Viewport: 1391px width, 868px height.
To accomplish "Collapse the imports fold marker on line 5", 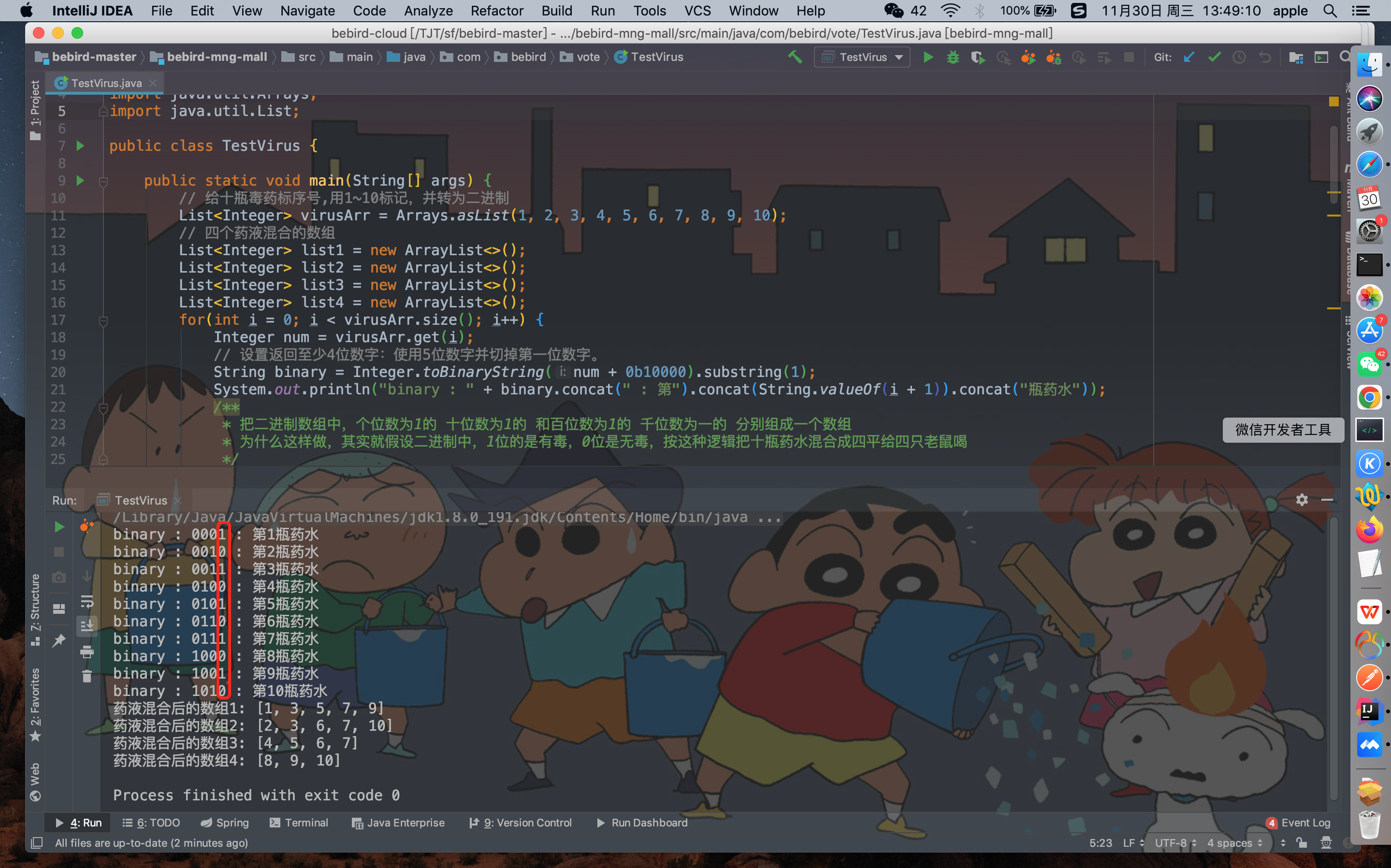I will (103, 111).
